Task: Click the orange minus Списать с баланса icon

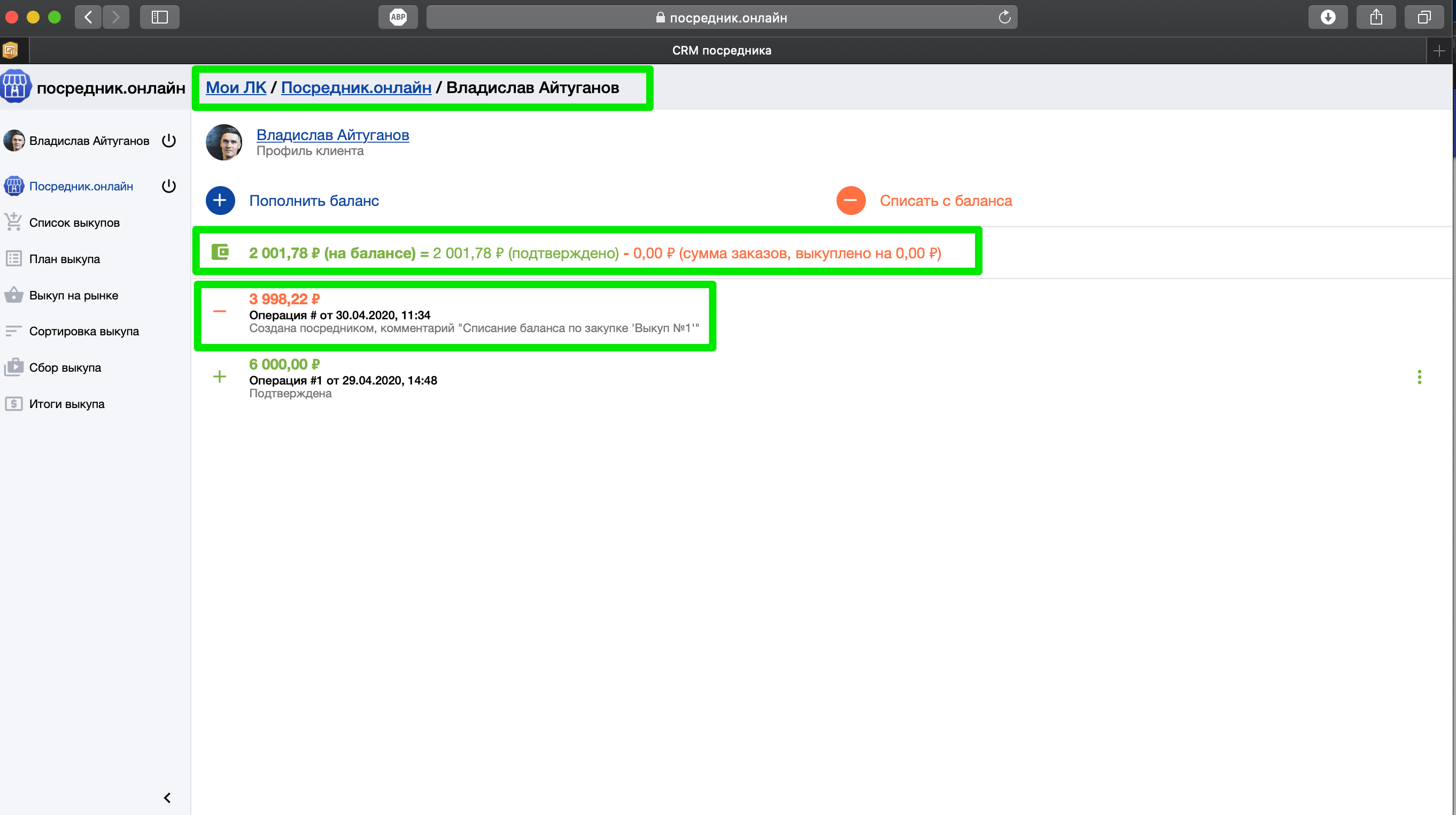Action: [850, 200]
